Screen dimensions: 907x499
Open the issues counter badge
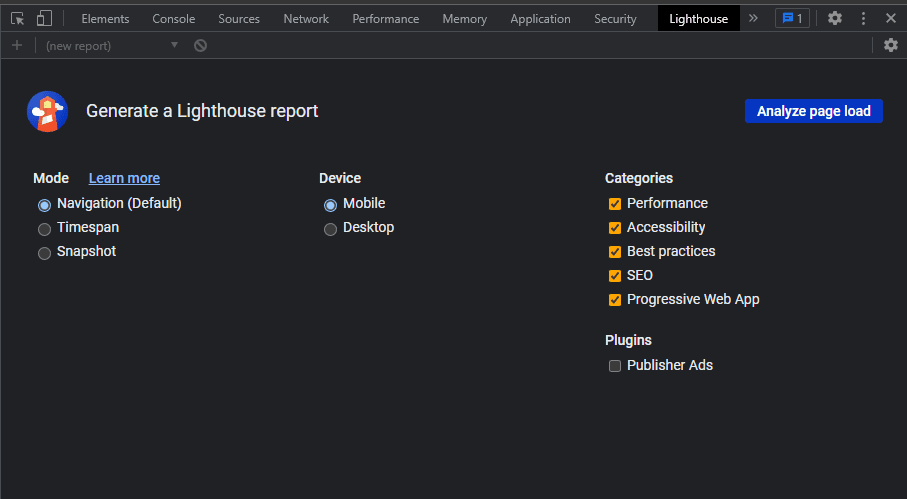(x=792, y=19)
